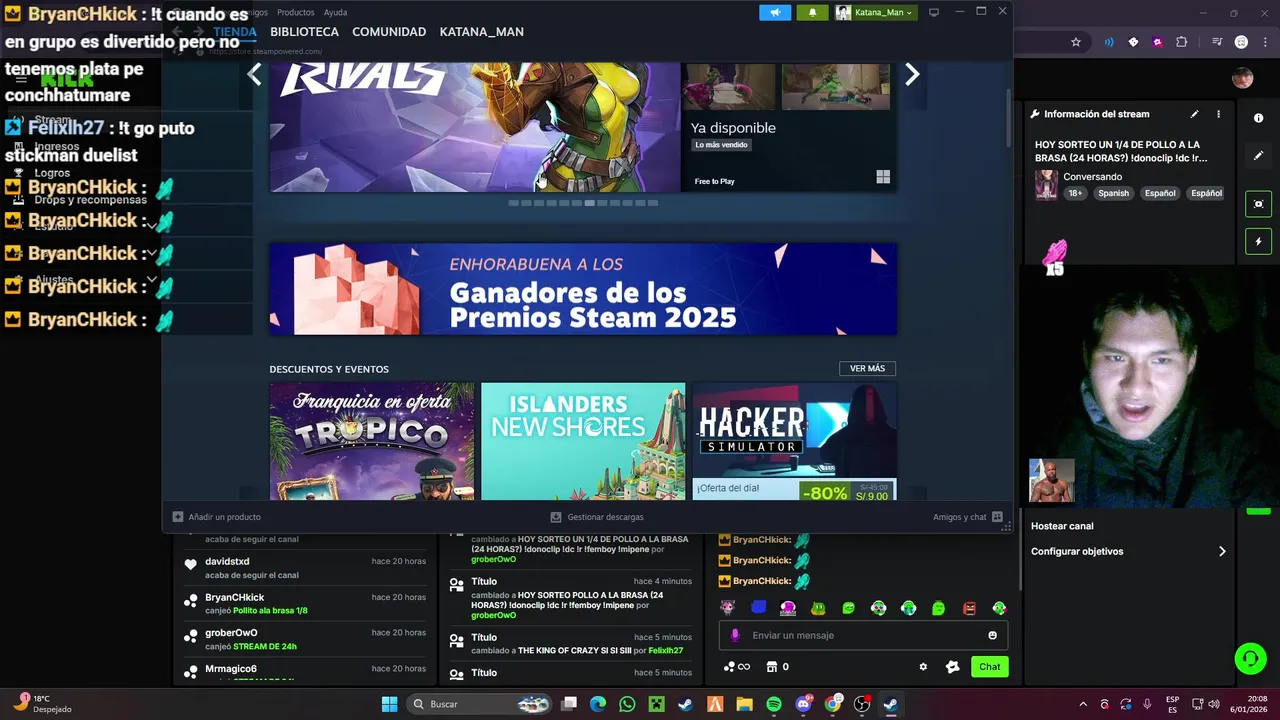This screenshot has height=720, width=1280.
Task: Click the info icon in Kick sidebar
Action: (1259, 118)
